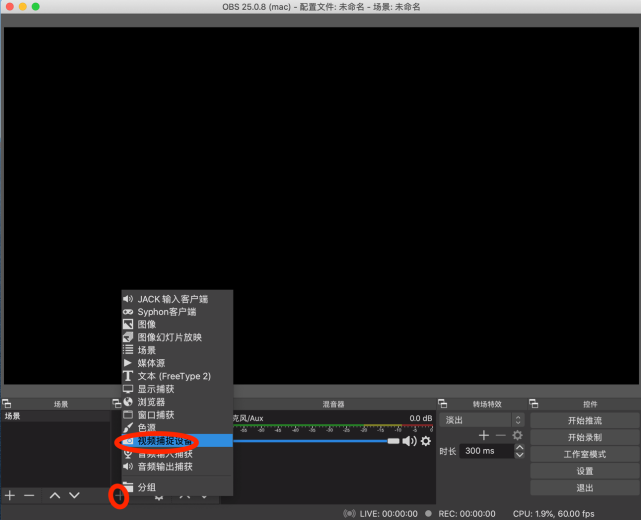
Task: Pop out the 转场特效 transitions dock
Action: 442,404
